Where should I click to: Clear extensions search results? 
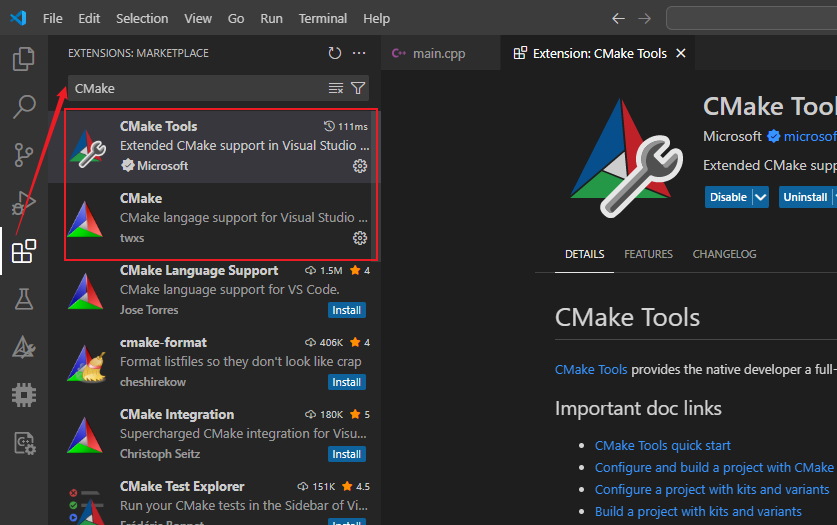coord(336,88)
